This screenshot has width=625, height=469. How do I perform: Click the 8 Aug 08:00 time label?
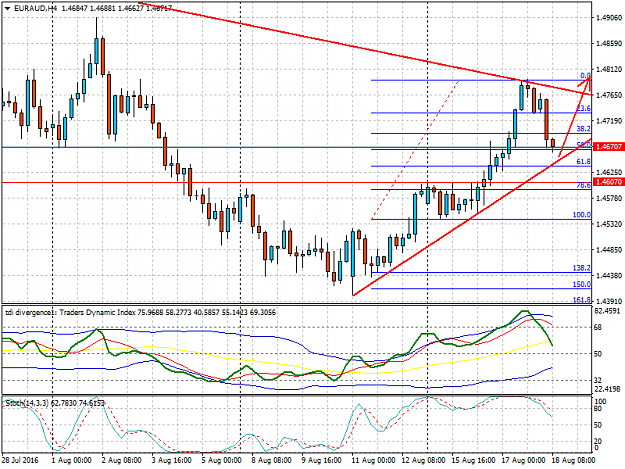click(x=271, y=460)
